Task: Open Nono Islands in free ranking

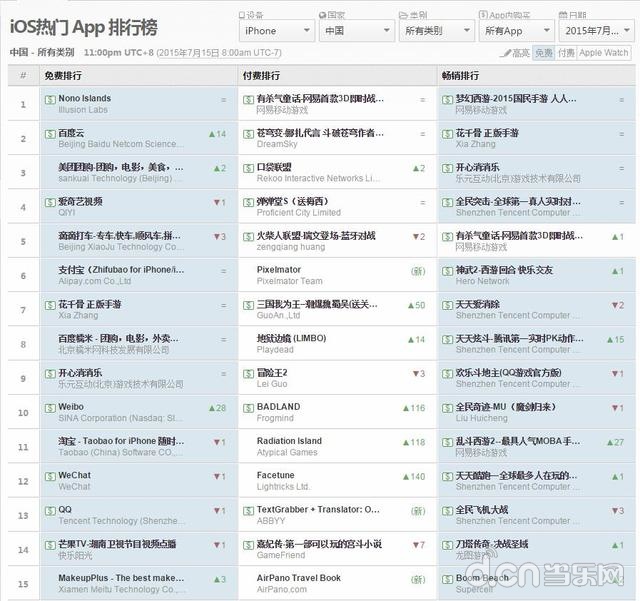Action: (x=84, y=98)
